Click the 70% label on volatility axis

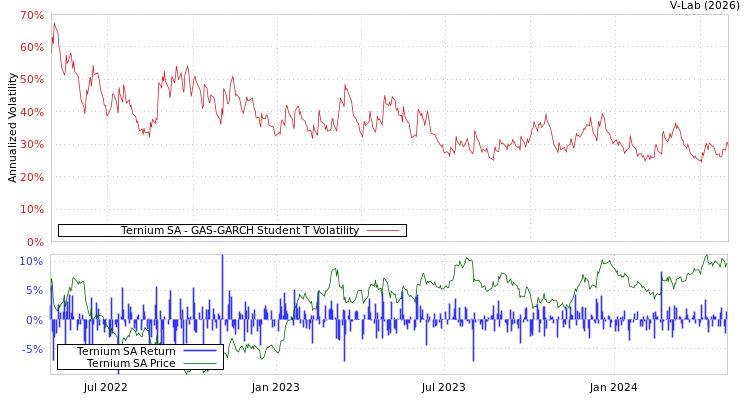click(31, 16)
